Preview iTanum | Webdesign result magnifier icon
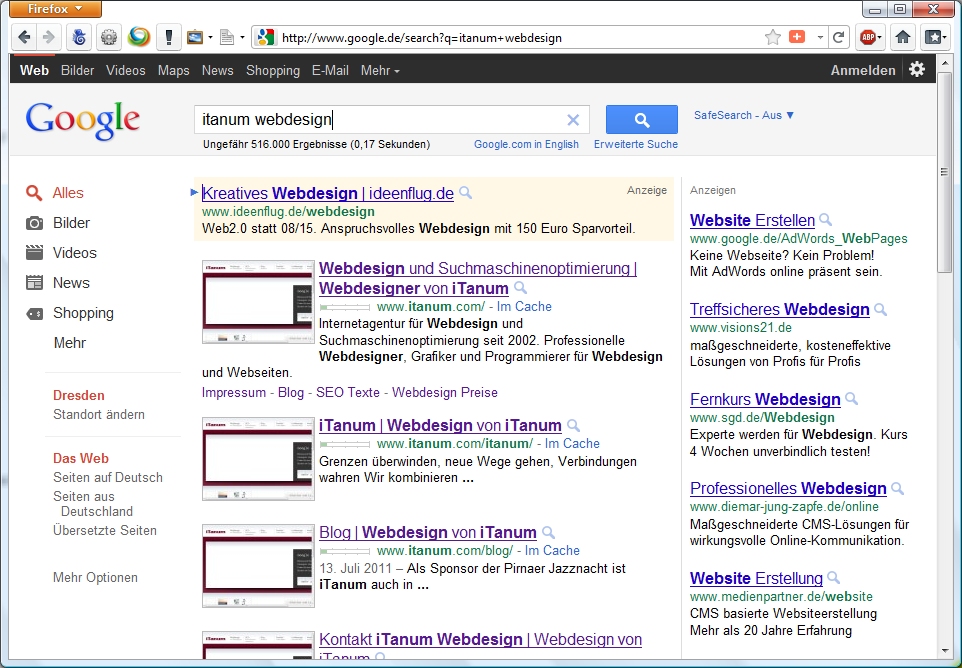This screenshot has width=962, height=668. [x=574, y=425]
